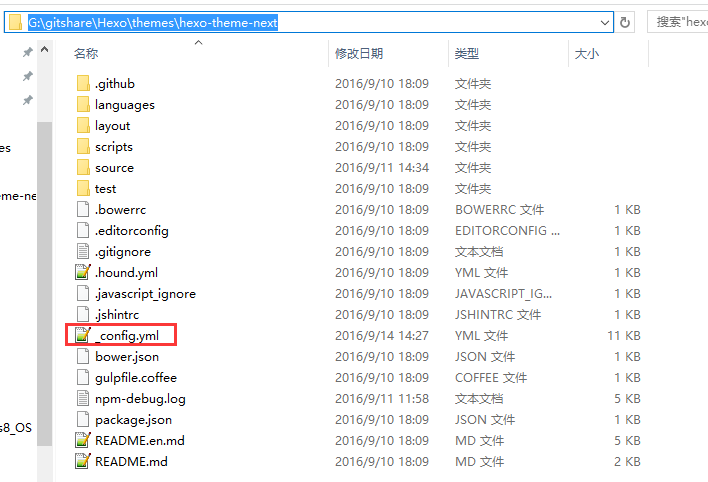Select the languages folder icon
Viewport: 708px width, 482px height.
point(83,105)
